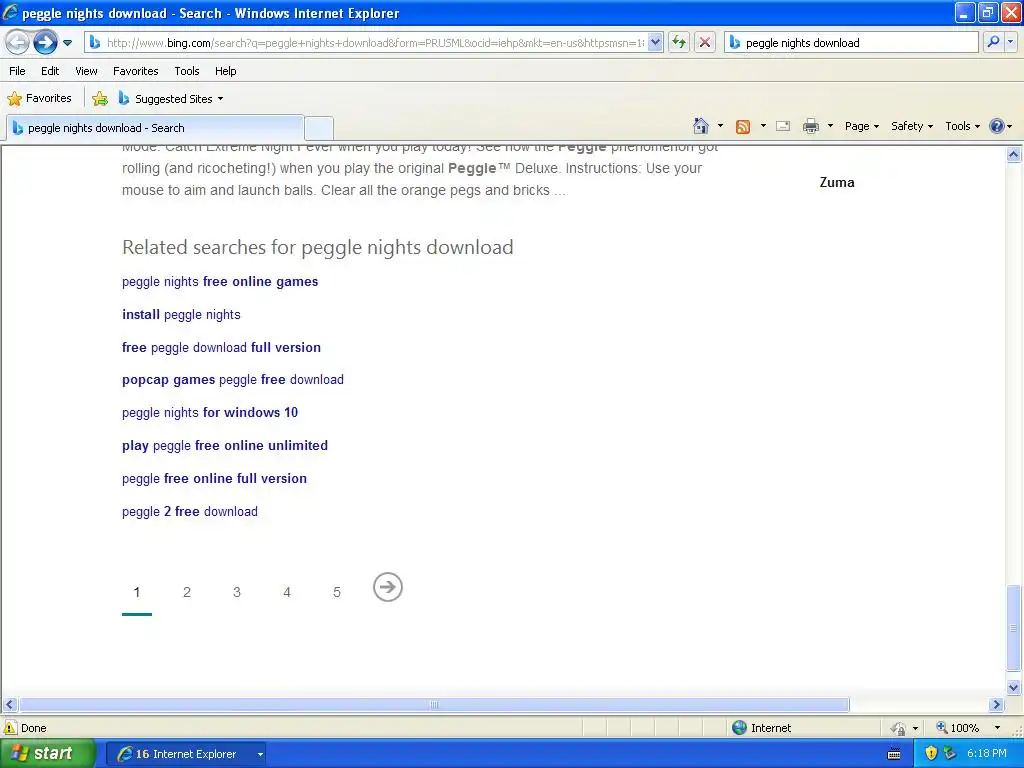Click the blue Help question icon
The width and height of the screenshot is (1024, 768).
click(x=997, y=126)
